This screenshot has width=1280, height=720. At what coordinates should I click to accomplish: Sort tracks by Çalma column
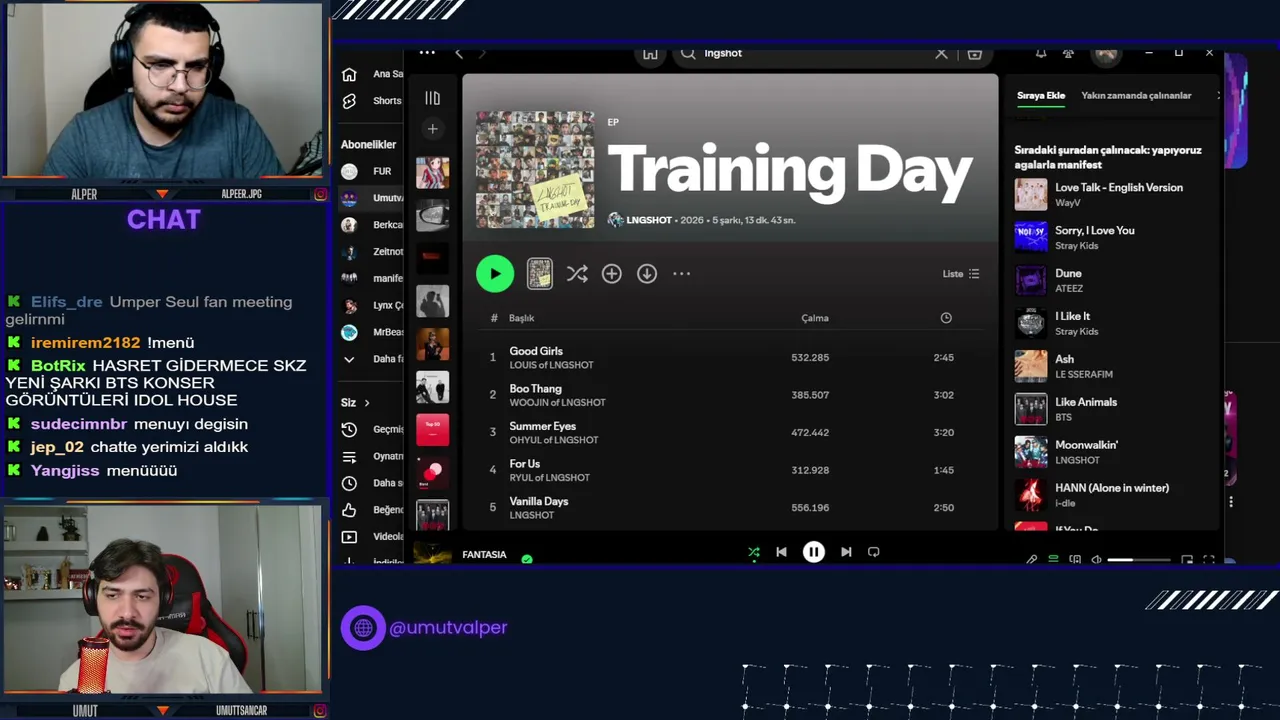click(x=815, y=318)
